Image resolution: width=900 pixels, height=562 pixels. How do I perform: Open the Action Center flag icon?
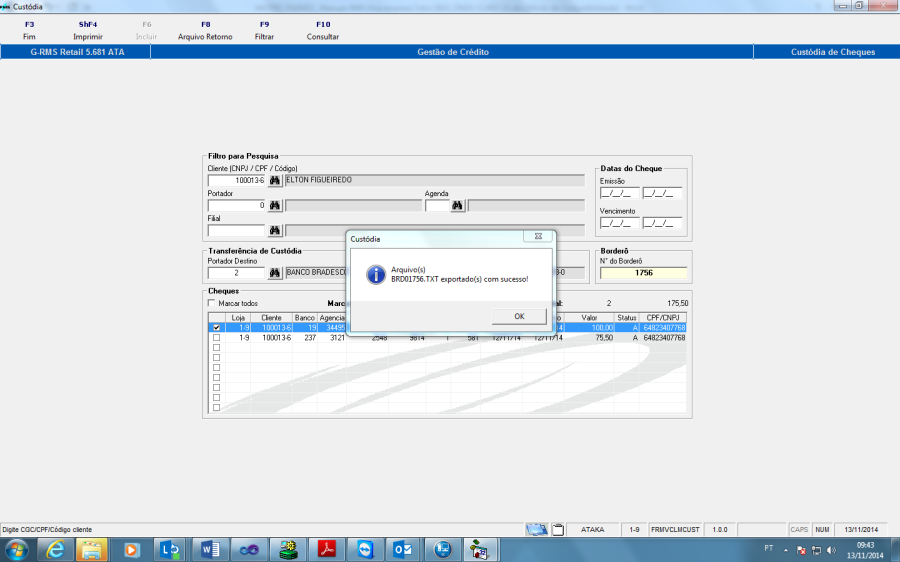pos(801,550)
